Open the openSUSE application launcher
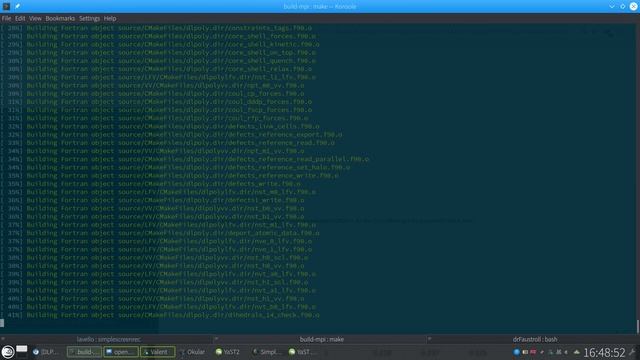This screenshot has height=360, width=640. point(7,352)
